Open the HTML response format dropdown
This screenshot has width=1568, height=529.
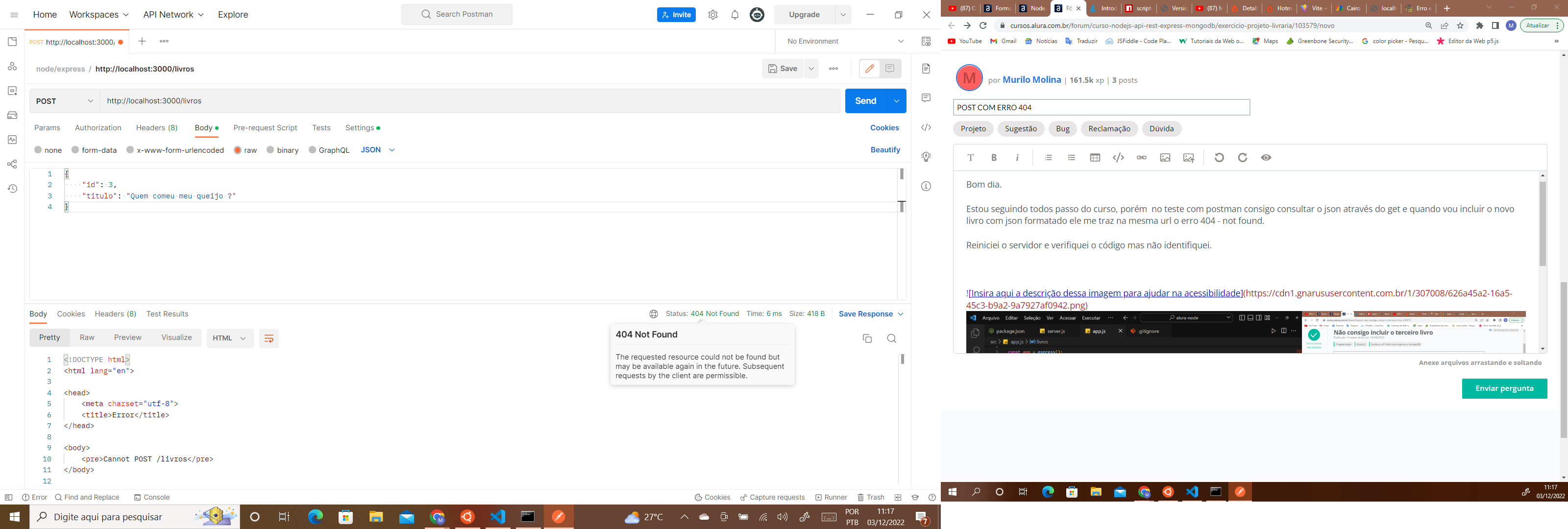(229, 338)
